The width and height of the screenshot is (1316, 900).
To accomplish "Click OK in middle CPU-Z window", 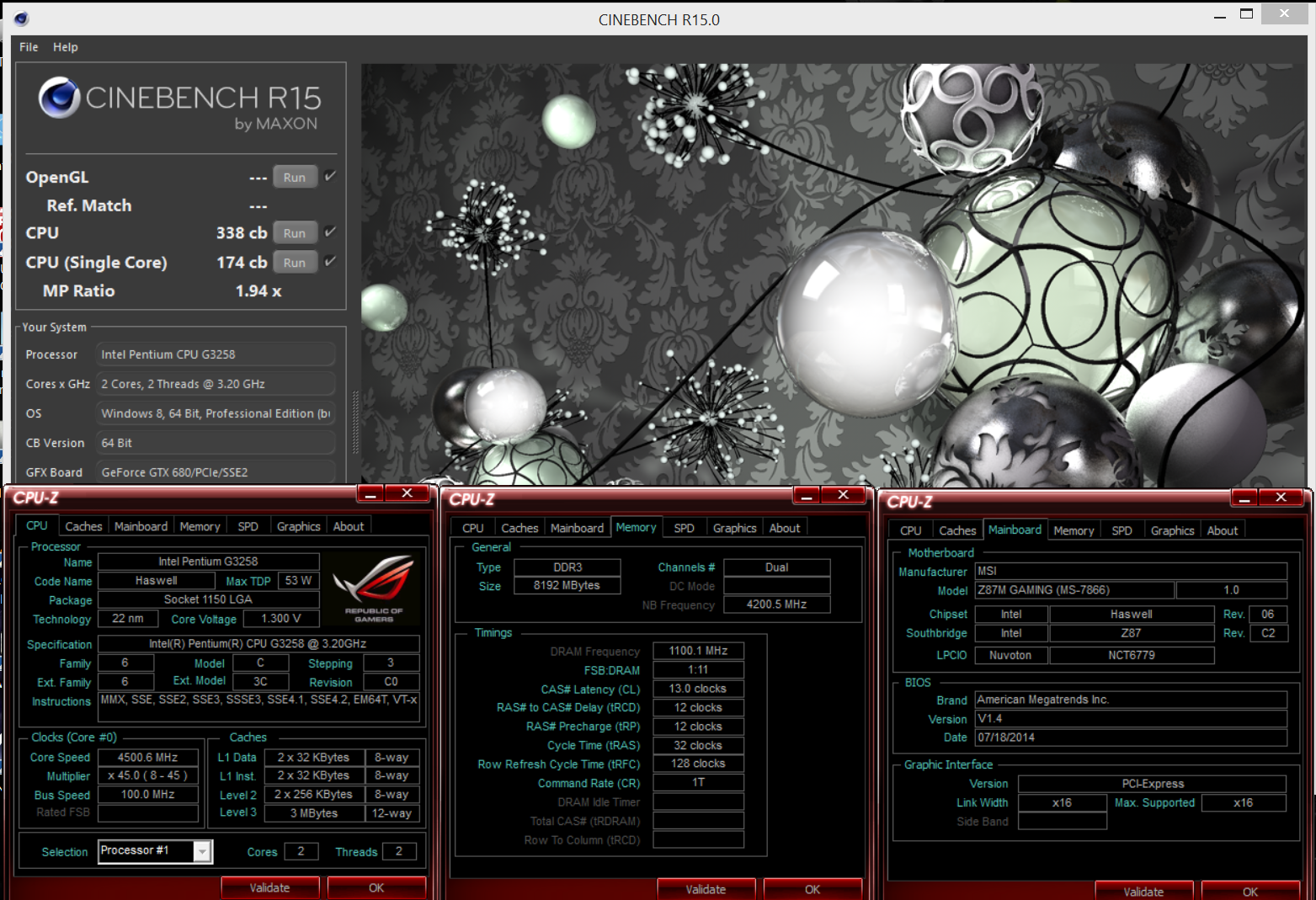I will [813, 889].
